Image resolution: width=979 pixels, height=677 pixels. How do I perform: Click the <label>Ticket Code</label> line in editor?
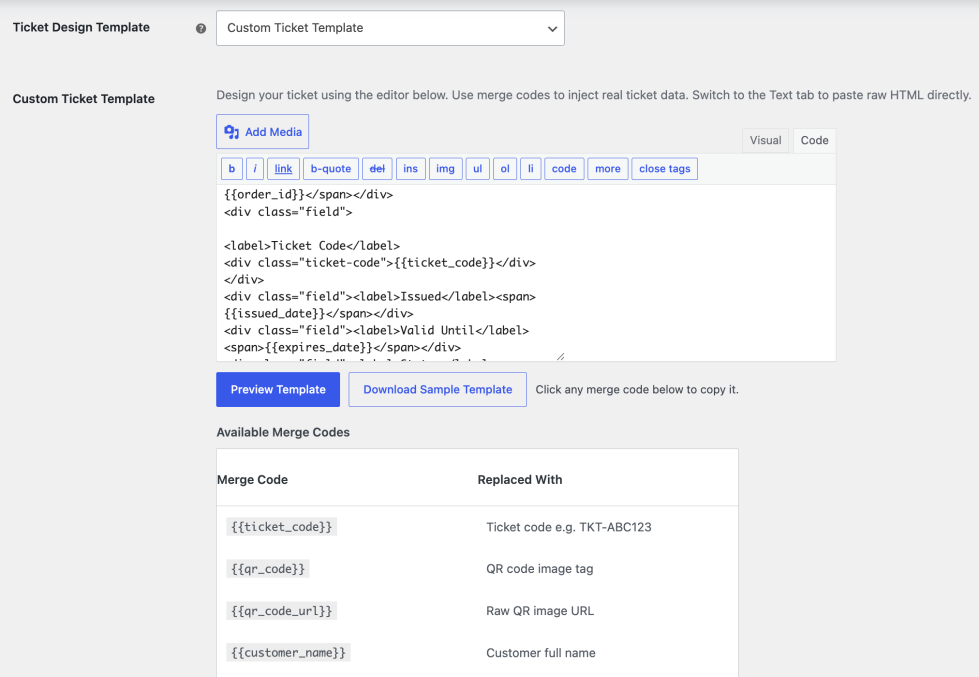coord(312,245)
